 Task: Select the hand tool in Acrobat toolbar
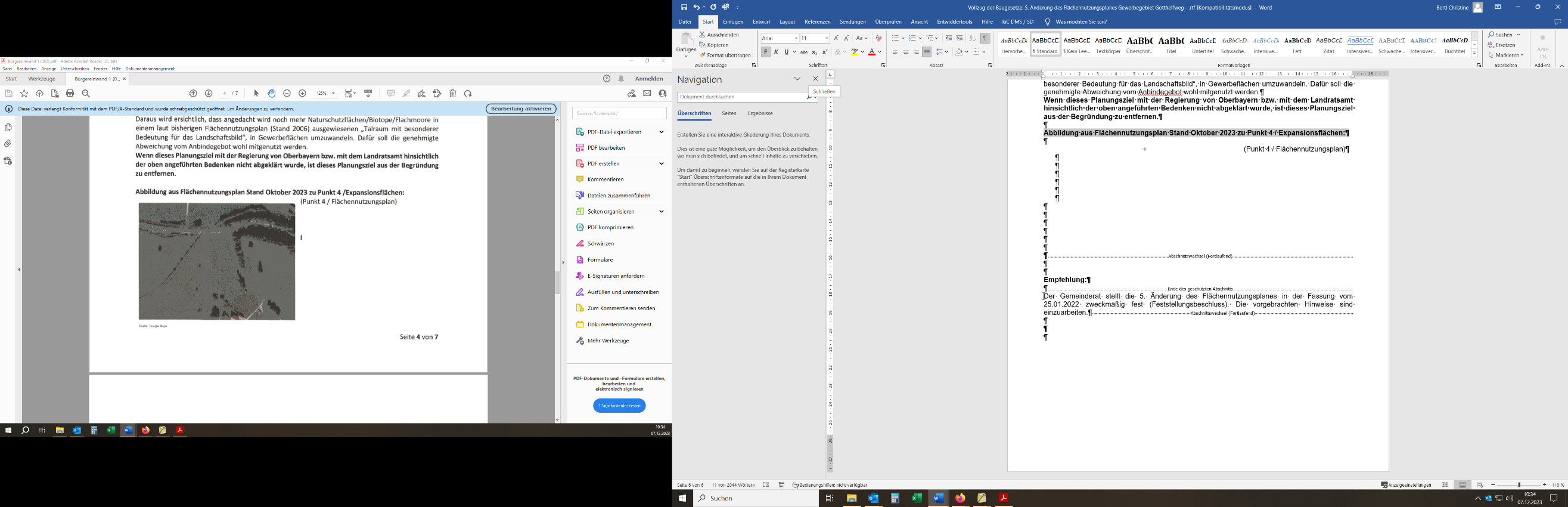272,93
